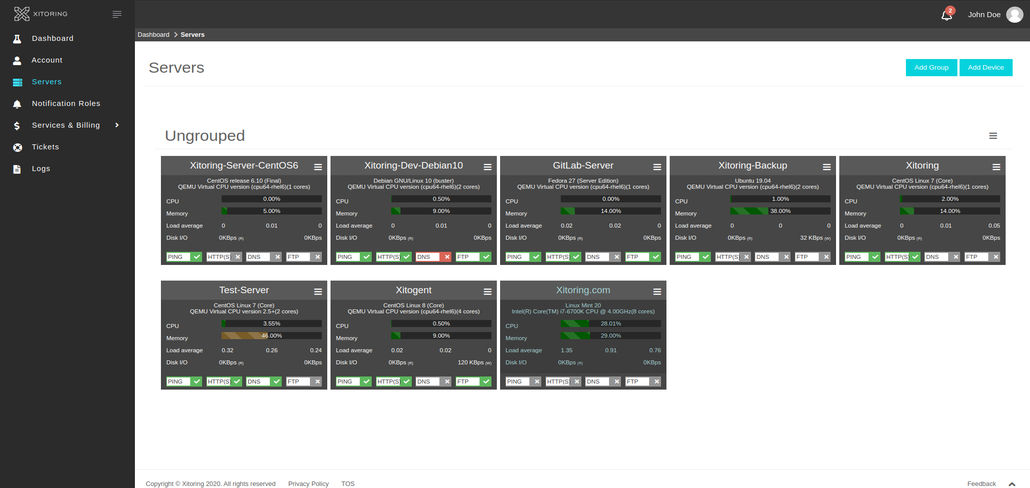
Task: Click the Account person icon in sidebar
Action: click(18, 60)
